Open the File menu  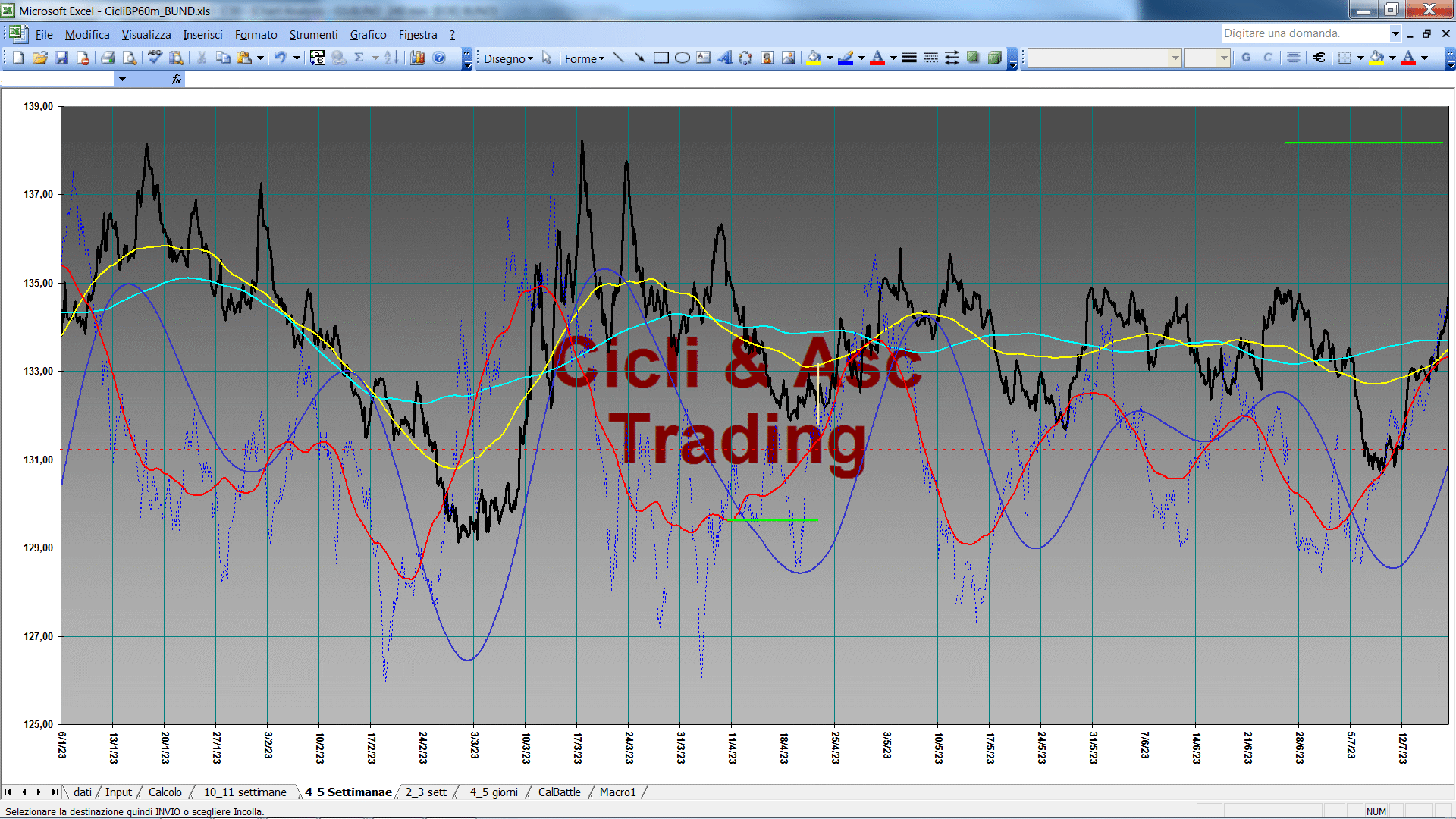[44, 35]
